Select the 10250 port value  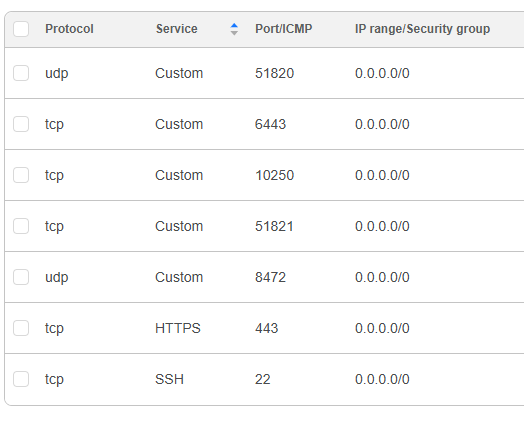tap(274, 175)
